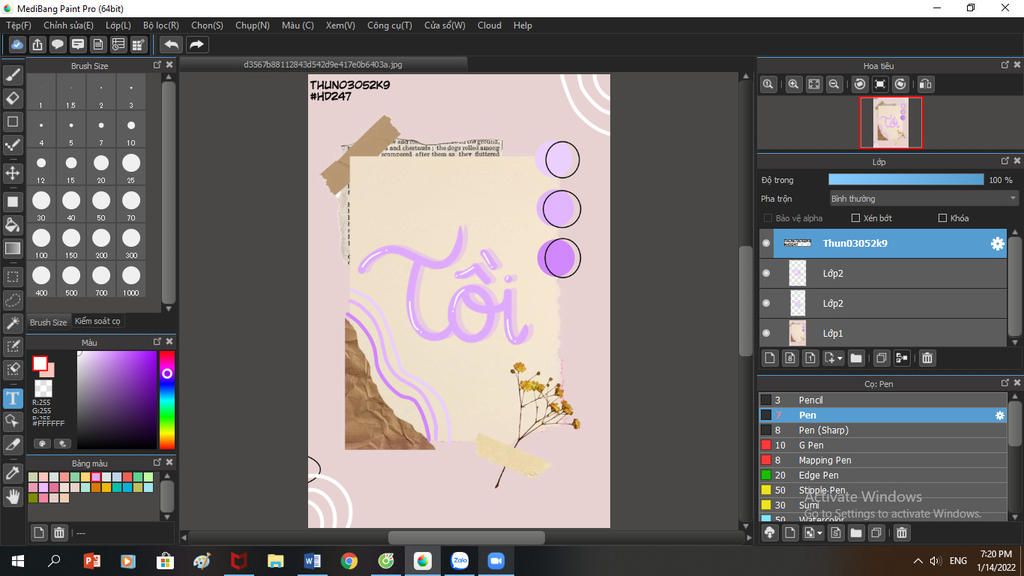
Task: Open Google Chrome from the taskbar
Action: click(x=349, y=561)
